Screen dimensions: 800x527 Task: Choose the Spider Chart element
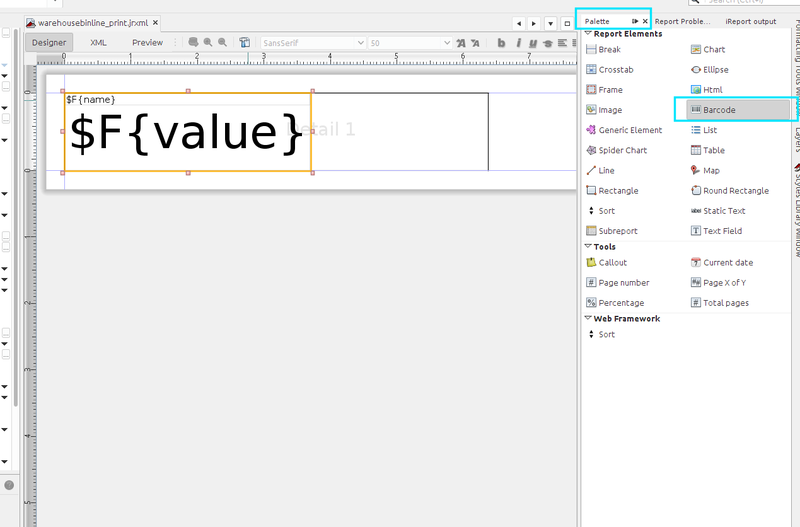[622, 150]
